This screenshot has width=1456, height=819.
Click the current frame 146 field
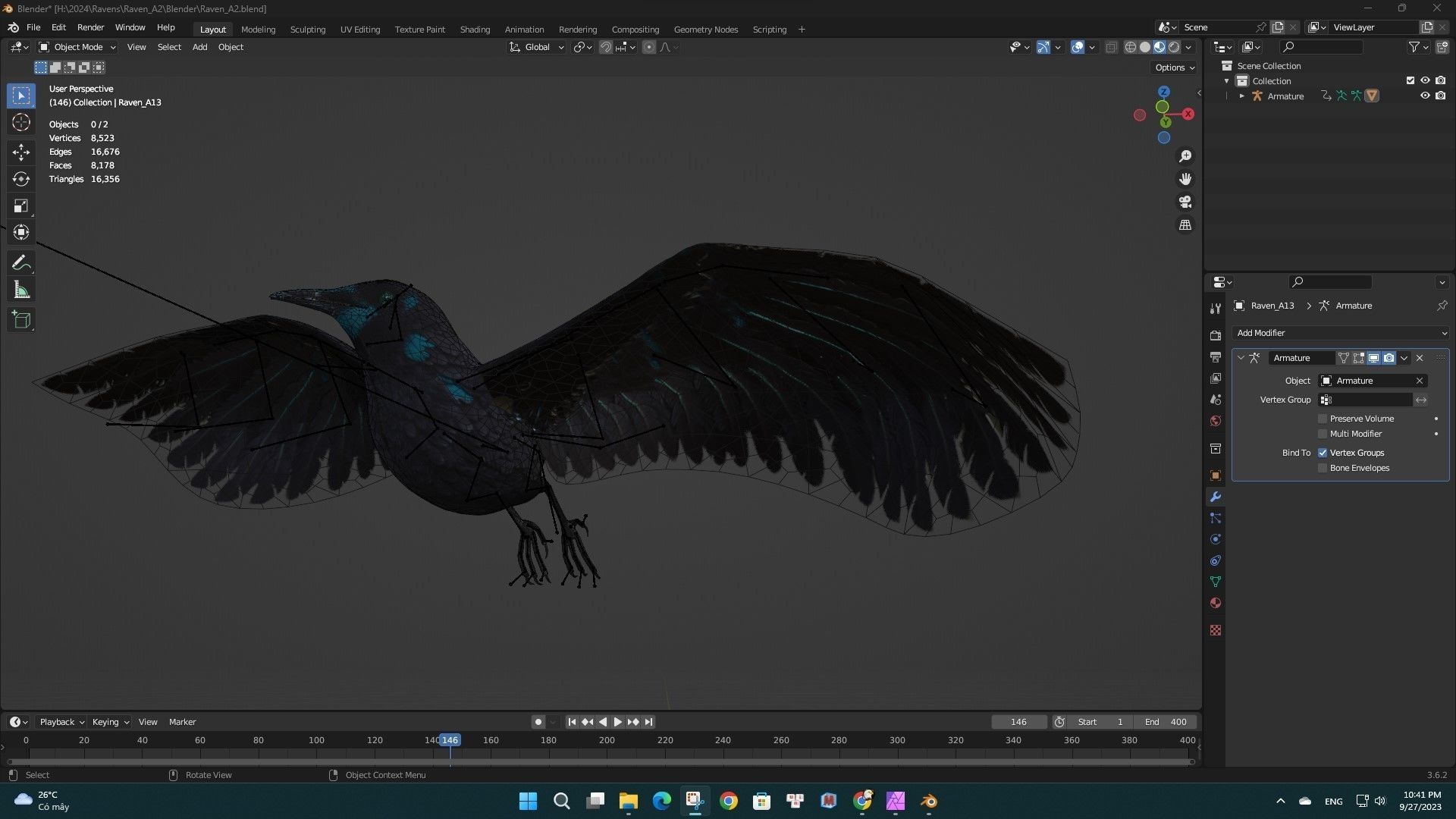[x=1018, y=722]
